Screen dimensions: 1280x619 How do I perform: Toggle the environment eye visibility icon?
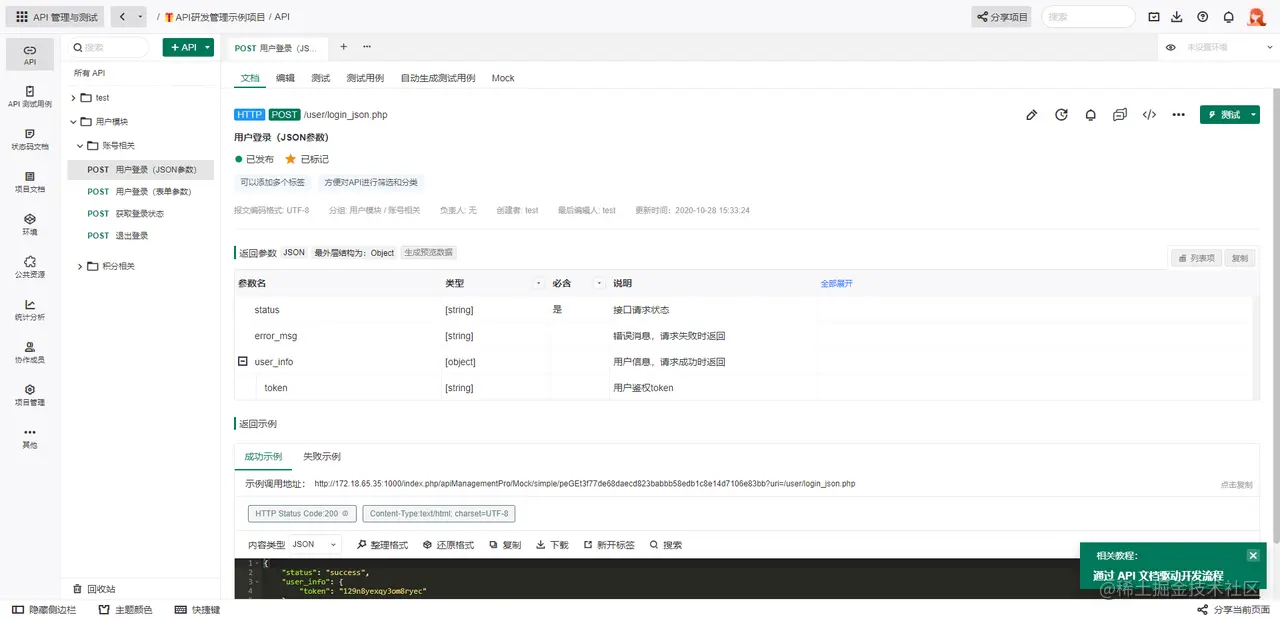(x=1171, y=47)
